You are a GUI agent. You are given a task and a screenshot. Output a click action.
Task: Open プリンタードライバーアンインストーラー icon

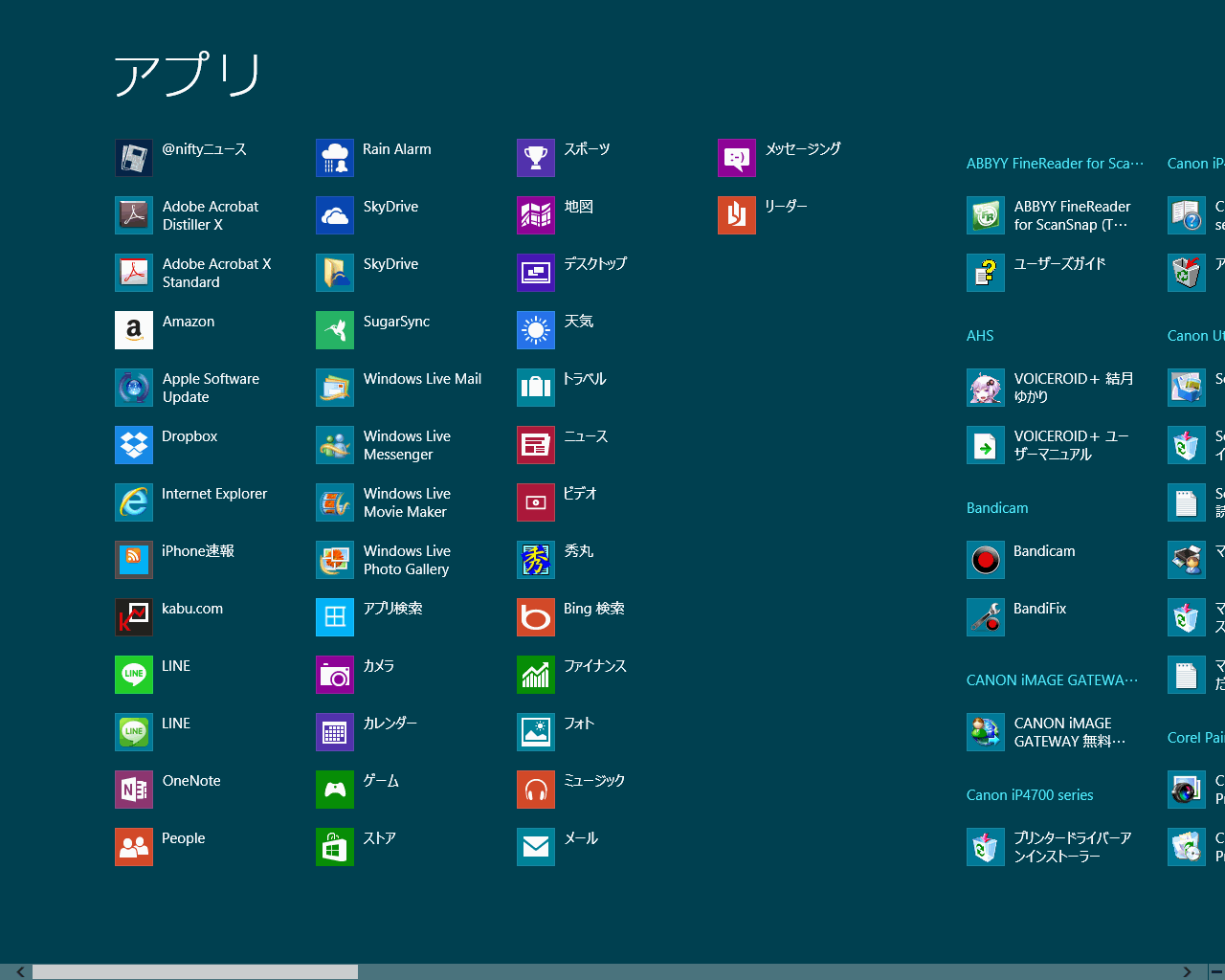click(986, 847)
